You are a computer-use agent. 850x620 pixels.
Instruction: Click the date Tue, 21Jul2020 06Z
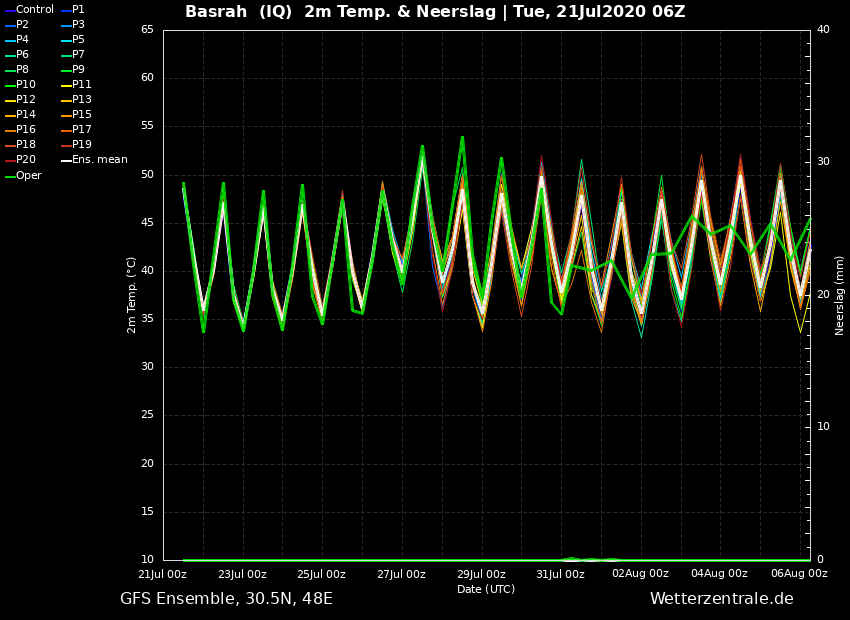(x=600, y=11)
